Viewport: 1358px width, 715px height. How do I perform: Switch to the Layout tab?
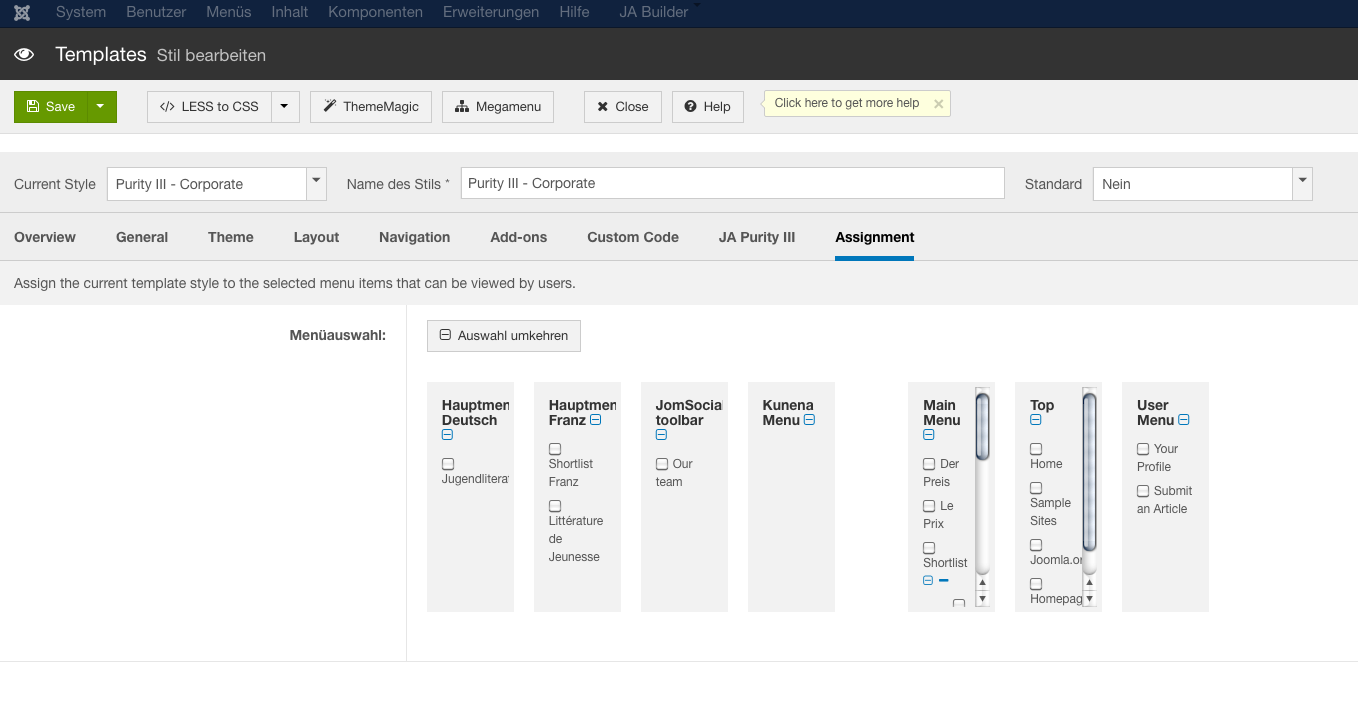(x=316, y=237)
